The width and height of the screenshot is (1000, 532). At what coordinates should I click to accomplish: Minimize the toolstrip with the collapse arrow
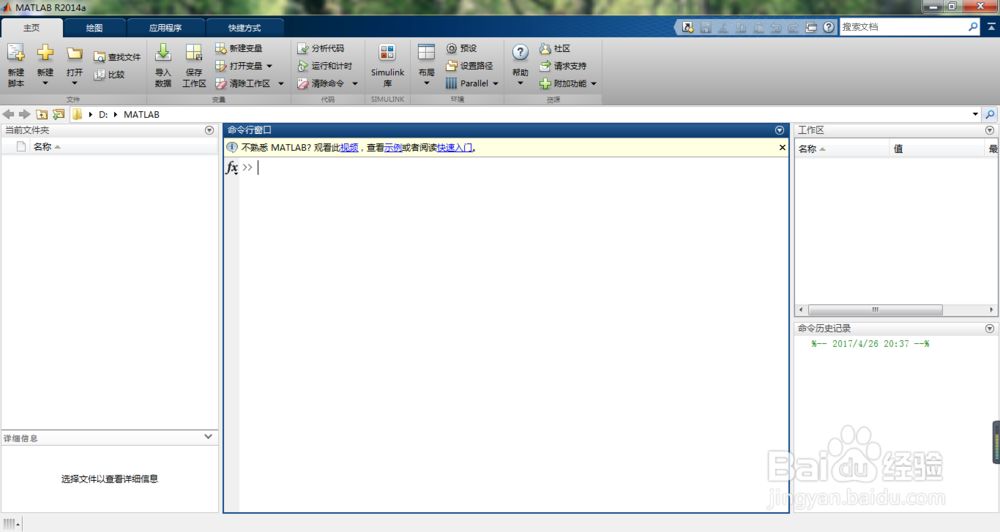tap(991, 27)
